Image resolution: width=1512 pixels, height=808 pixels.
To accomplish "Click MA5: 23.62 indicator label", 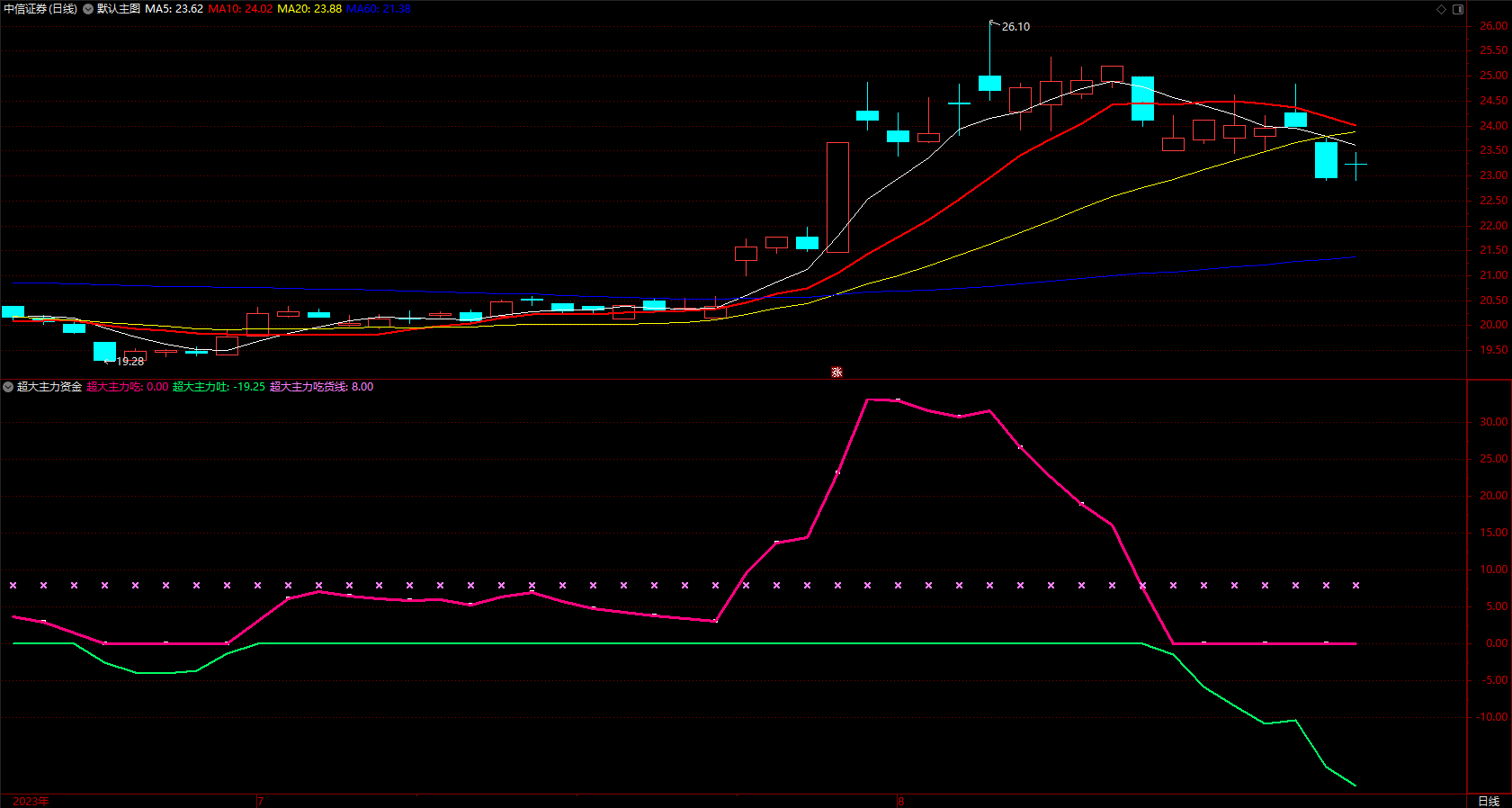I will 174,9.
